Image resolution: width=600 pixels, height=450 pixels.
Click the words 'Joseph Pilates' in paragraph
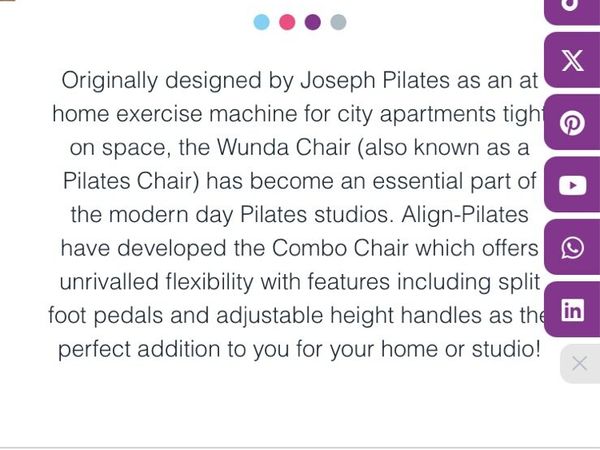tap(375, 81)
